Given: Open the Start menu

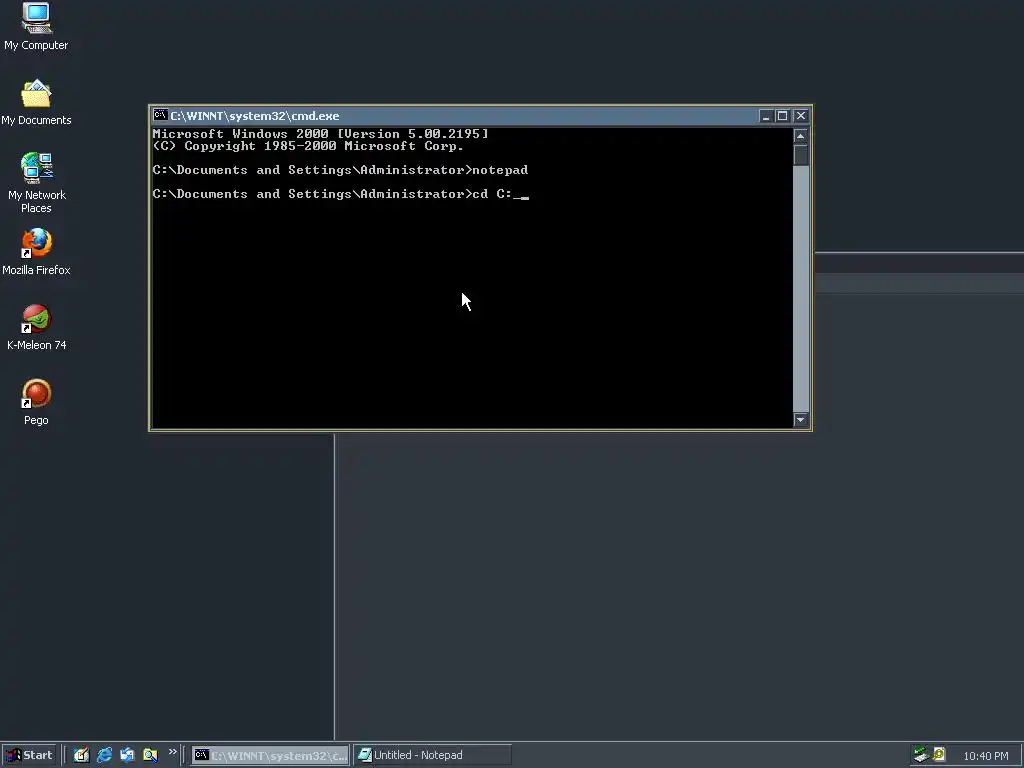Looking at the screenshot, I should coord(29,755).
